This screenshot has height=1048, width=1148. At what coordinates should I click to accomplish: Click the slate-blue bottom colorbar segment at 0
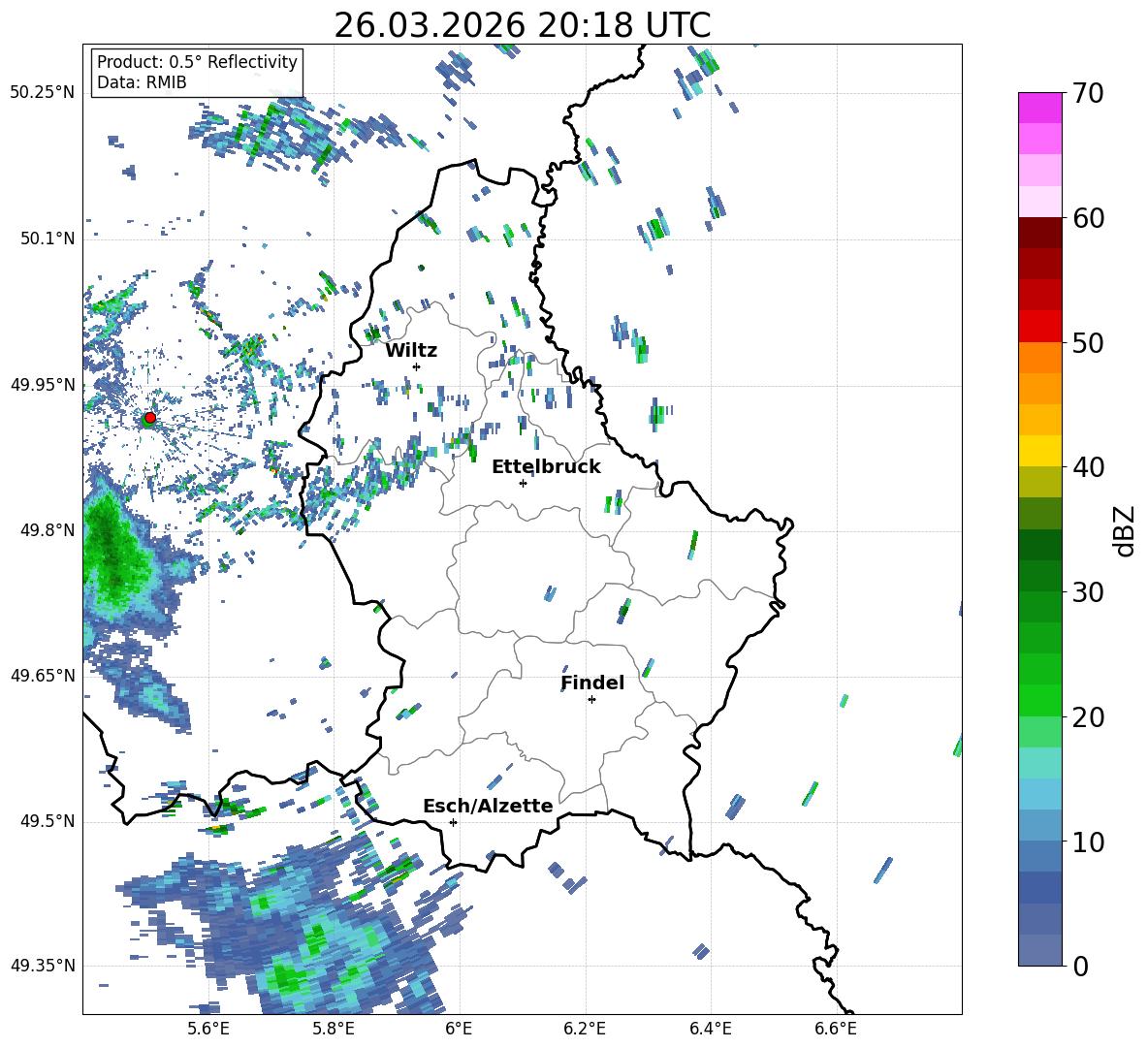click(x=1039, y=950)
